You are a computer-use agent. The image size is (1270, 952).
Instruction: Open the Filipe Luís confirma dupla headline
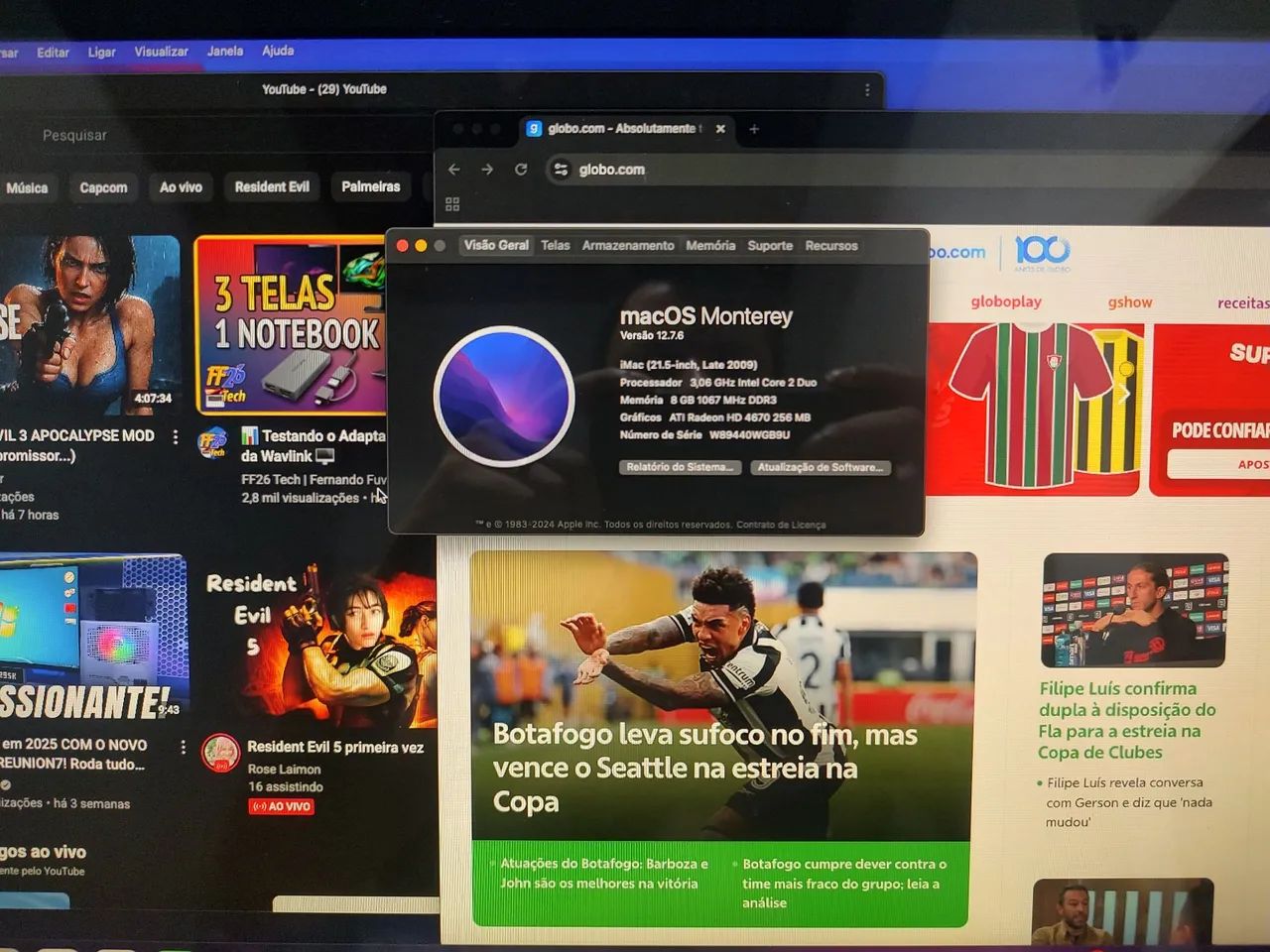(x=1127, y=720)
